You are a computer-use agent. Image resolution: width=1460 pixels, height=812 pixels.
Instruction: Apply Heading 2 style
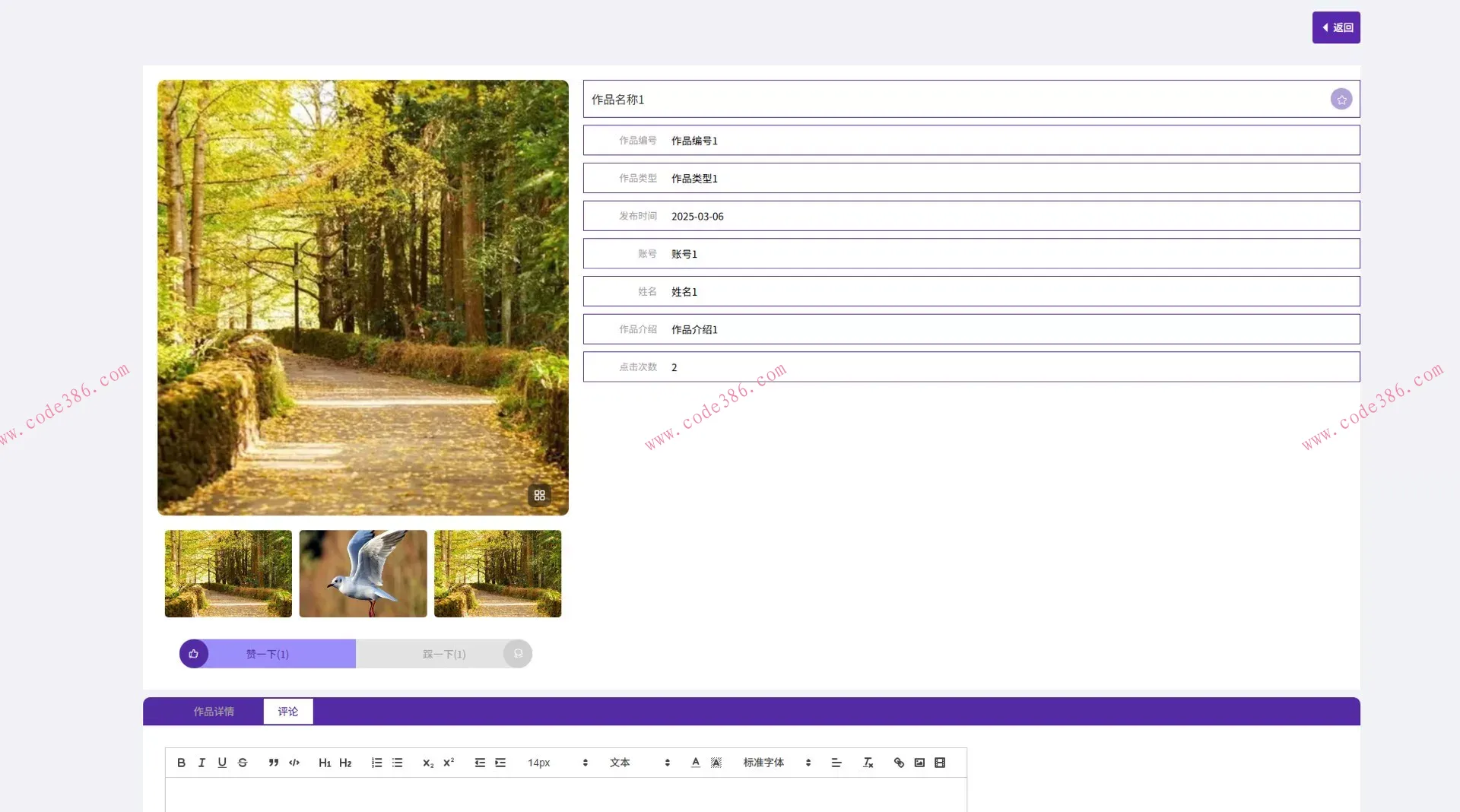[x=345, y=763]
